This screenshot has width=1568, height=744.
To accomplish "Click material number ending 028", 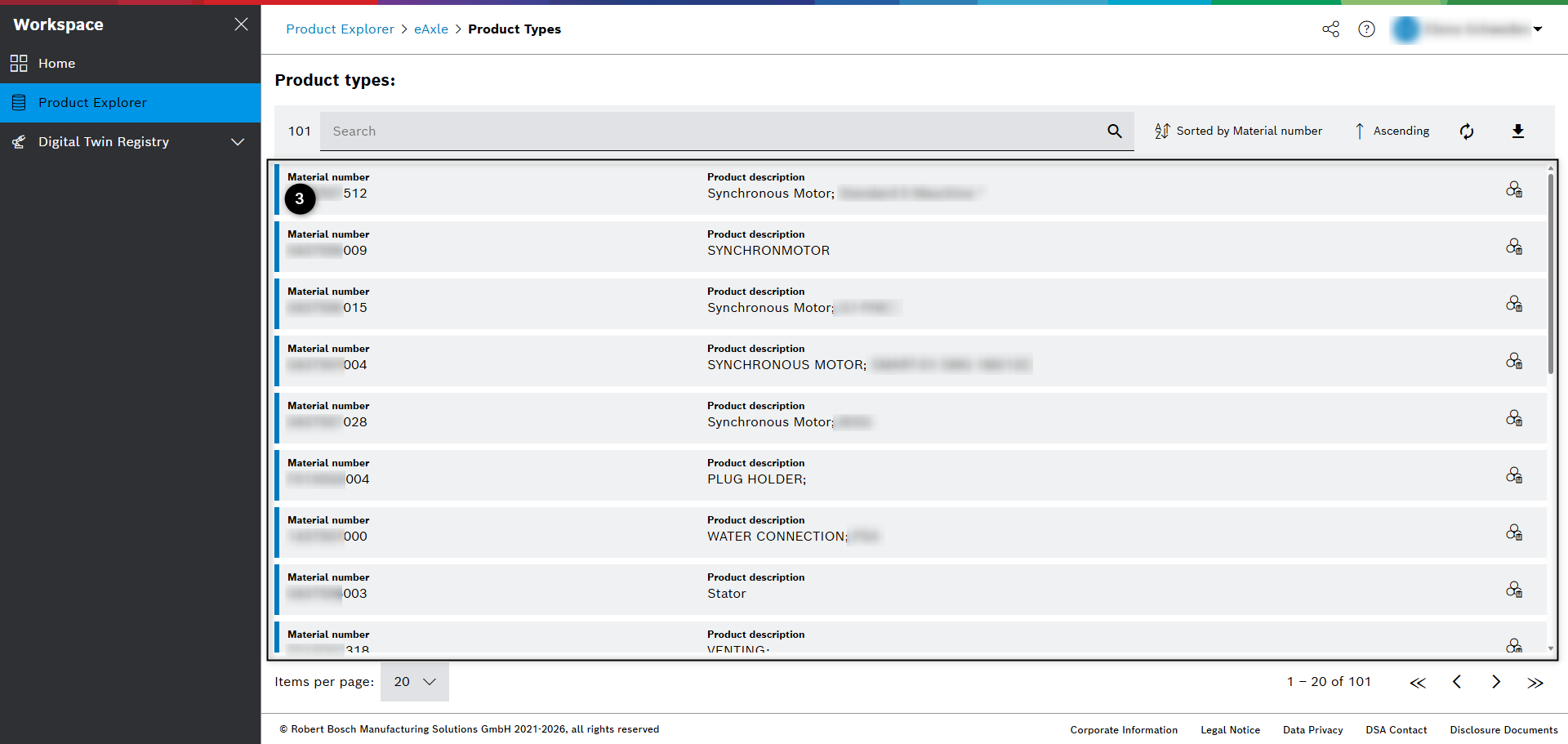I will [x=327, y=422].
